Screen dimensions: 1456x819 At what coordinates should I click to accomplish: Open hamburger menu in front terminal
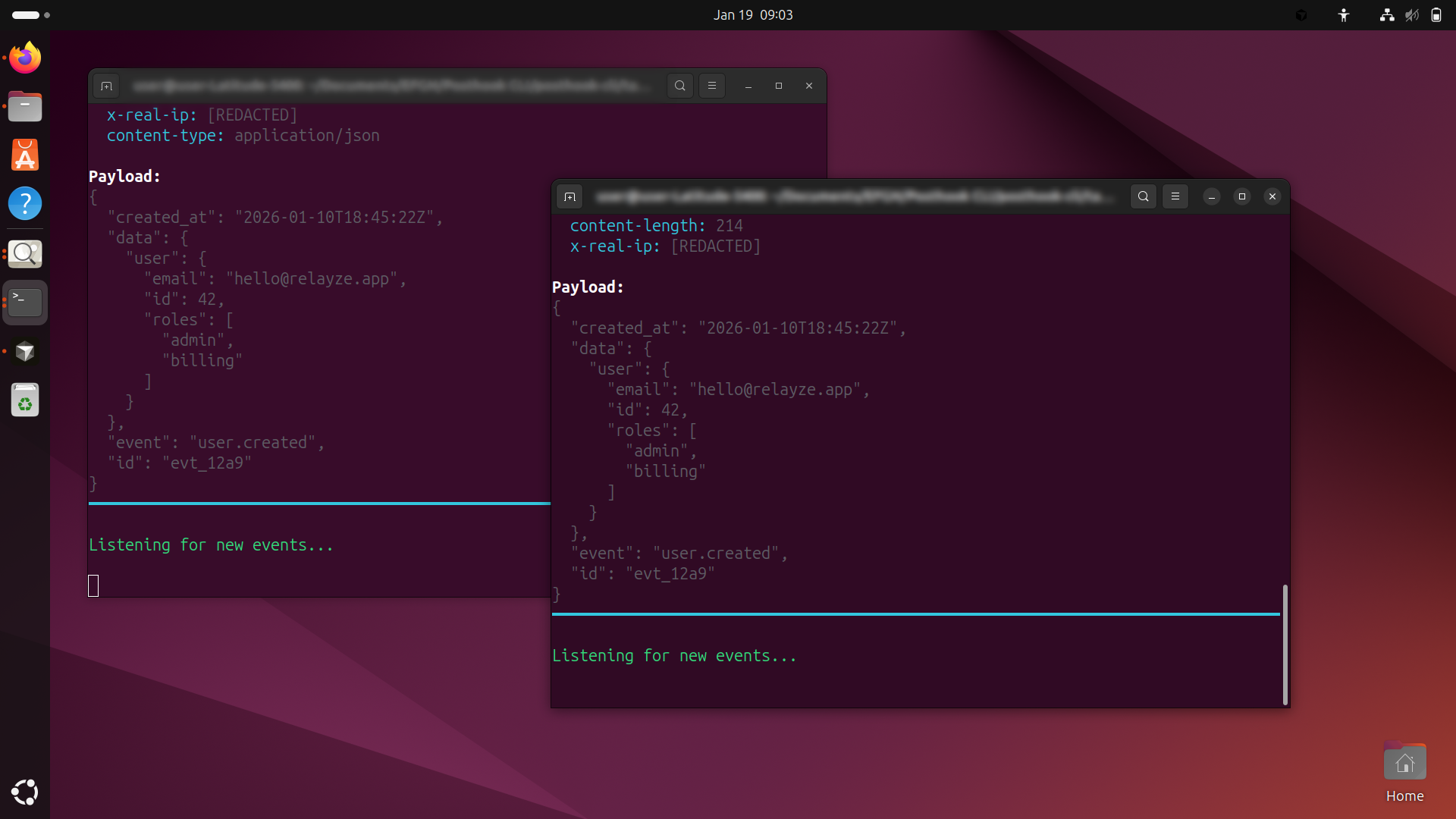point(1175,197)
